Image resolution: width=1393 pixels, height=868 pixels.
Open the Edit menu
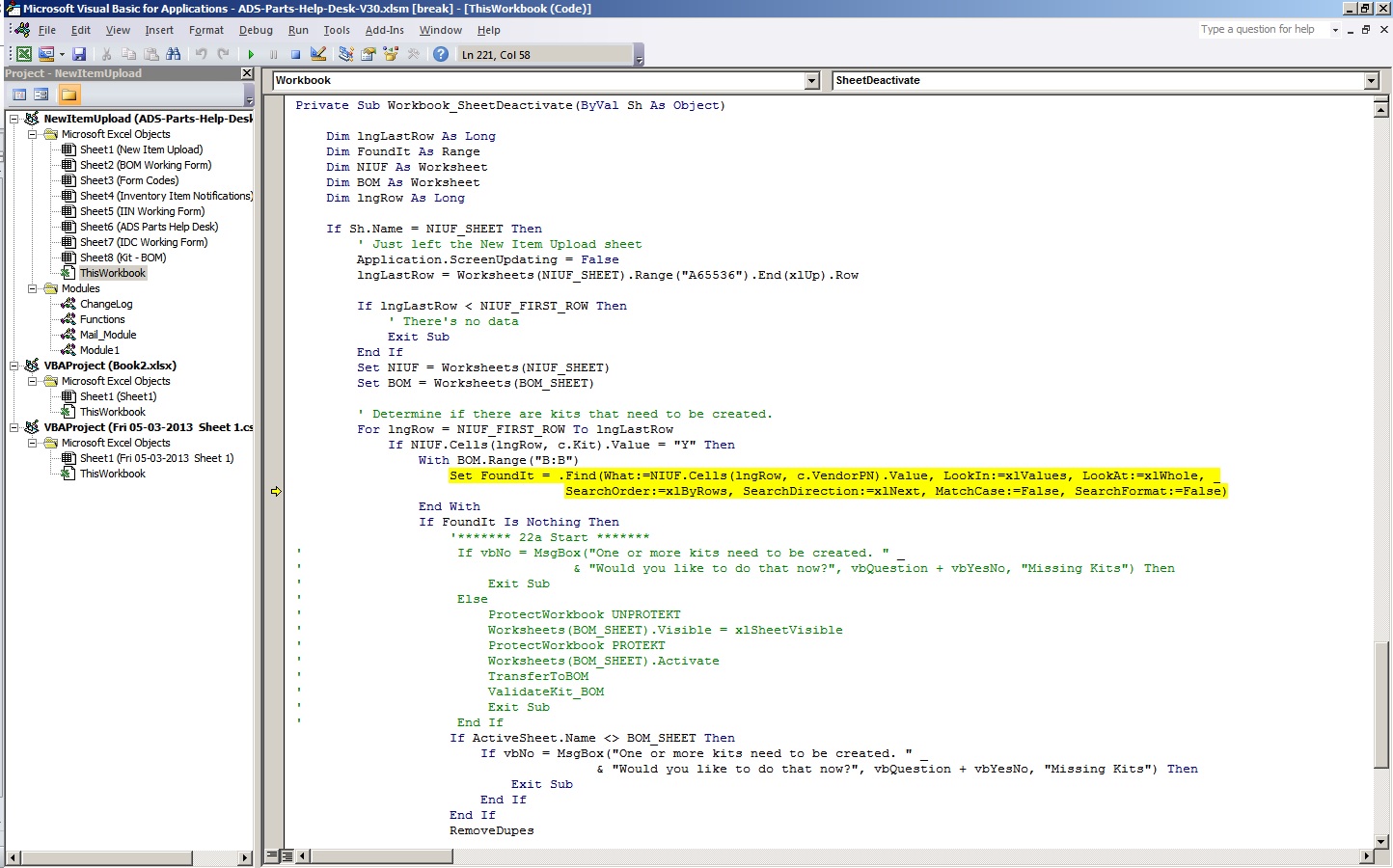[81, 30]
